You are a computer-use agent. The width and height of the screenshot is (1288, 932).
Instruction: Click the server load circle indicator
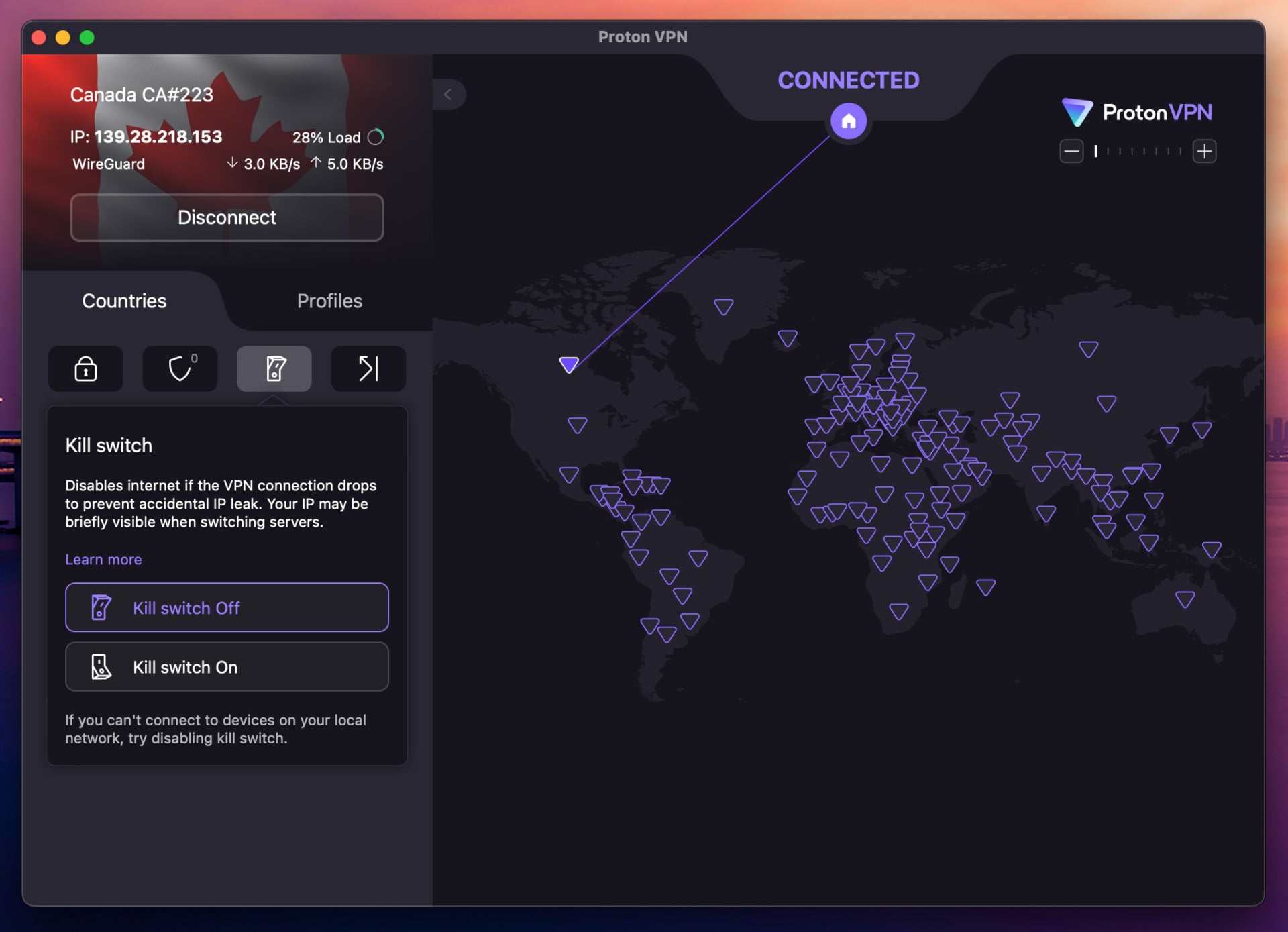tap(376, 137)
